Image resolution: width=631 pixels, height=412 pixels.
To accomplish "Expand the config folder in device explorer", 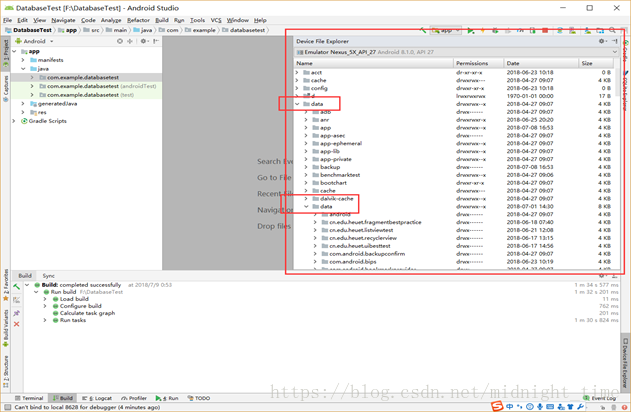I will click(297, 88).
